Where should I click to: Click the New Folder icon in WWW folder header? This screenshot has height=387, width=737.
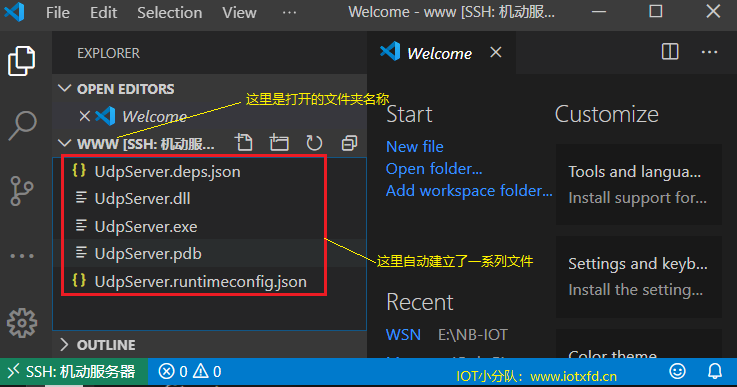pos(279,142)
